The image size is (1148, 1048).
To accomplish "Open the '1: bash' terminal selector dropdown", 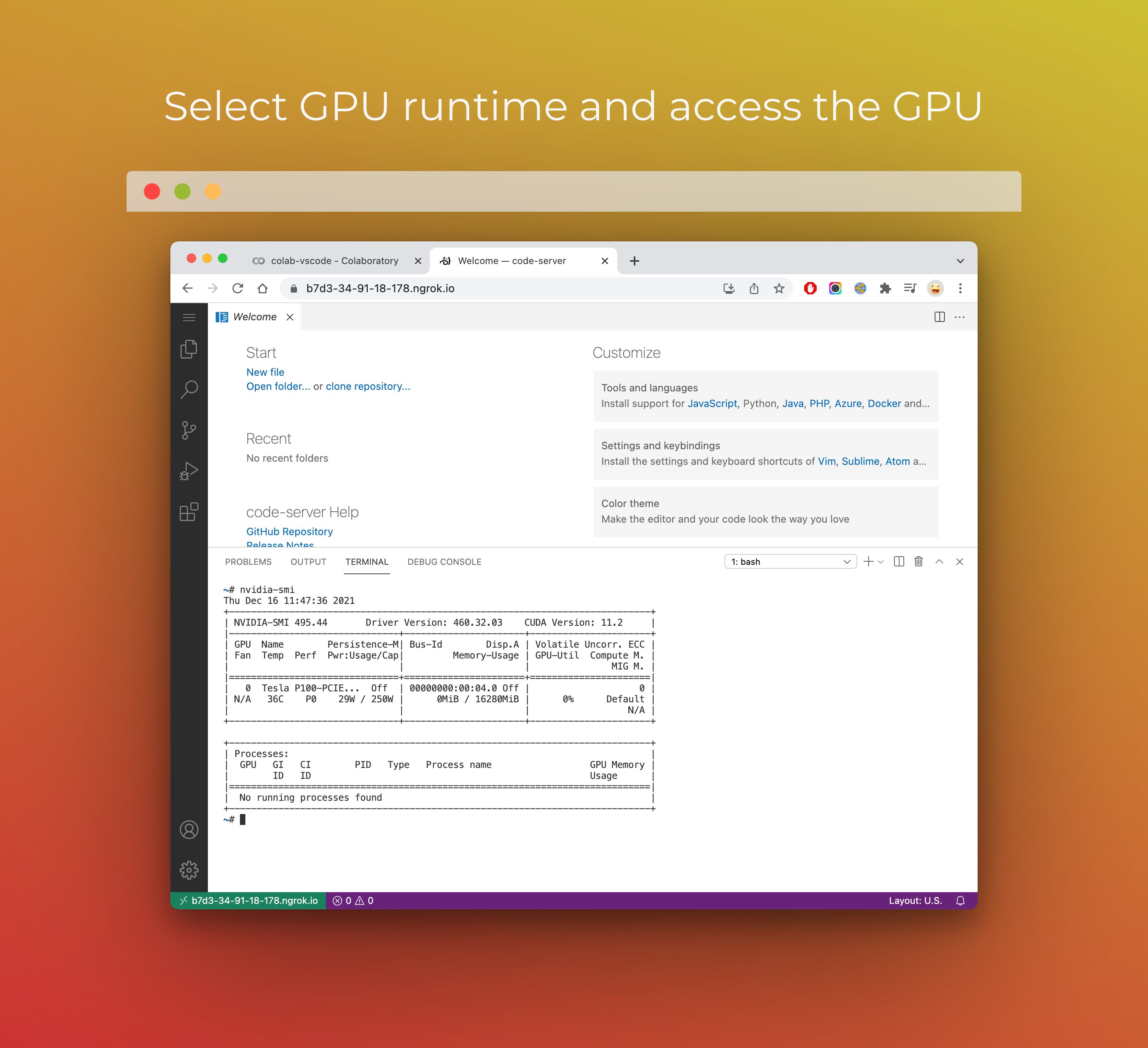I will tap(790, 562).
